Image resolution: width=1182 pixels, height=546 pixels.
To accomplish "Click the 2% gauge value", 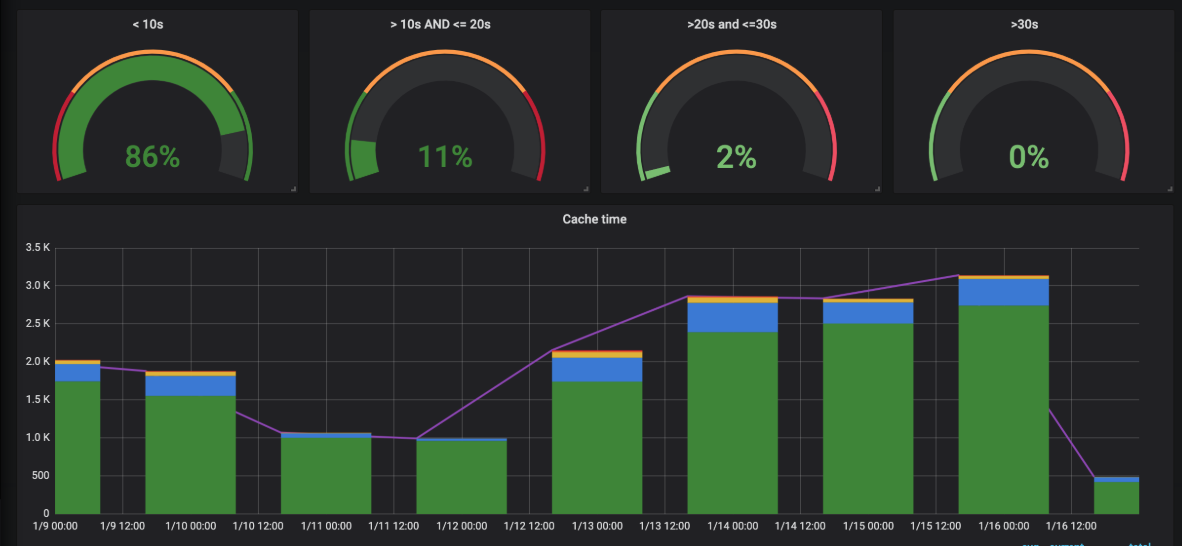I will (736, 157).
